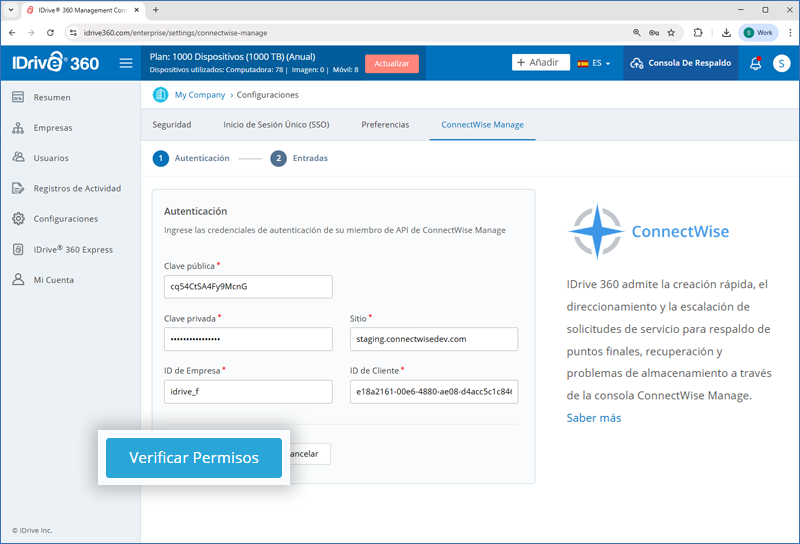Open the notifications bell
The width and height of the screenshot is (800, 544).
pos(756,63)
